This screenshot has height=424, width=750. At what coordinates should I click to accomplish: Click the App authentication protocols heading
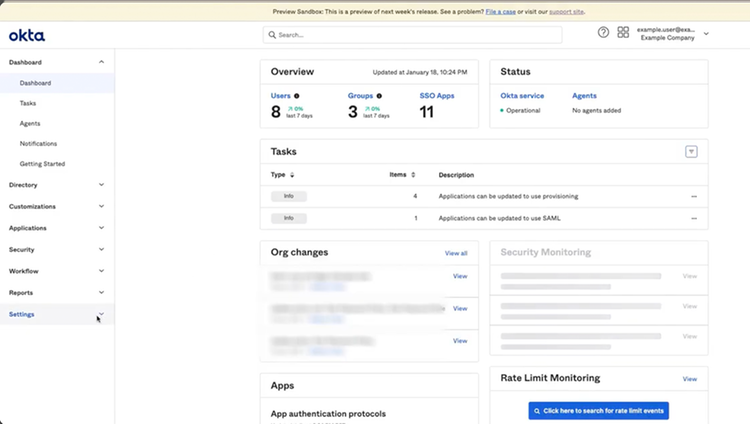tap(328, 414)
